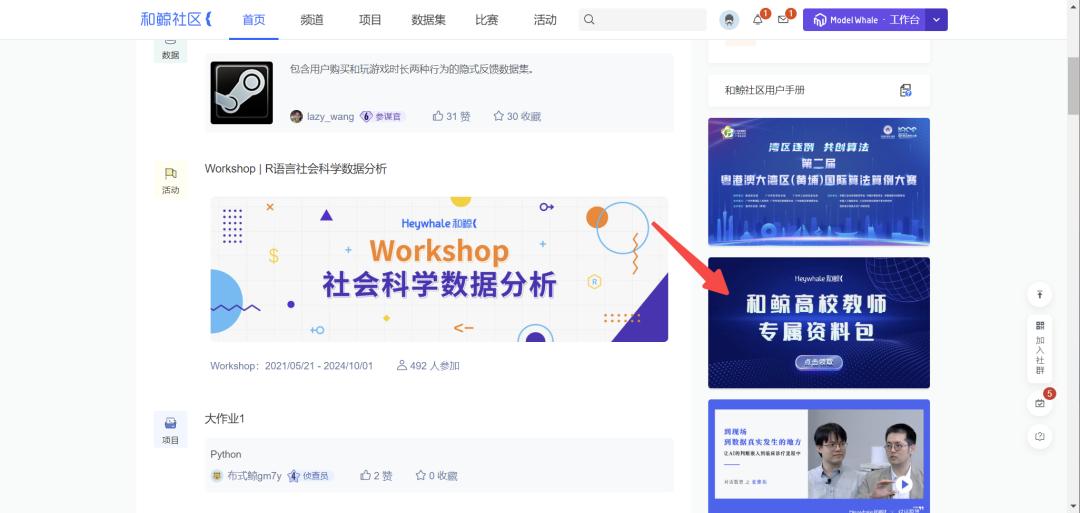Viewport: 1080px width, 513px height.
Task: Visit lazy_wang author profile
Action: point(331,116)
